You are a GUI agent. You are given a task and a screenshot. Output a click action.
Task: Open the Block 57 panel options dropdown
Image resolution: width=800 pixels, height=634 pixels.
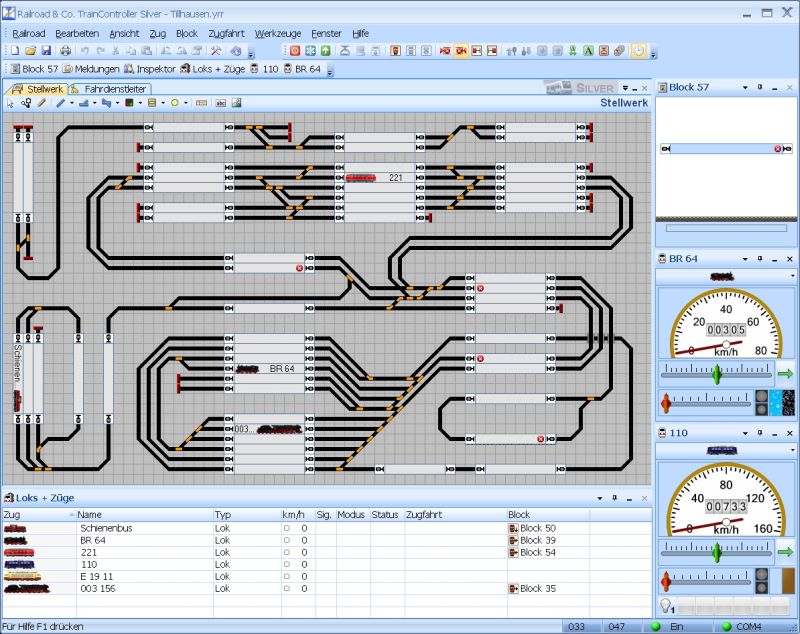pyautogui.click(x=745, y=88)
